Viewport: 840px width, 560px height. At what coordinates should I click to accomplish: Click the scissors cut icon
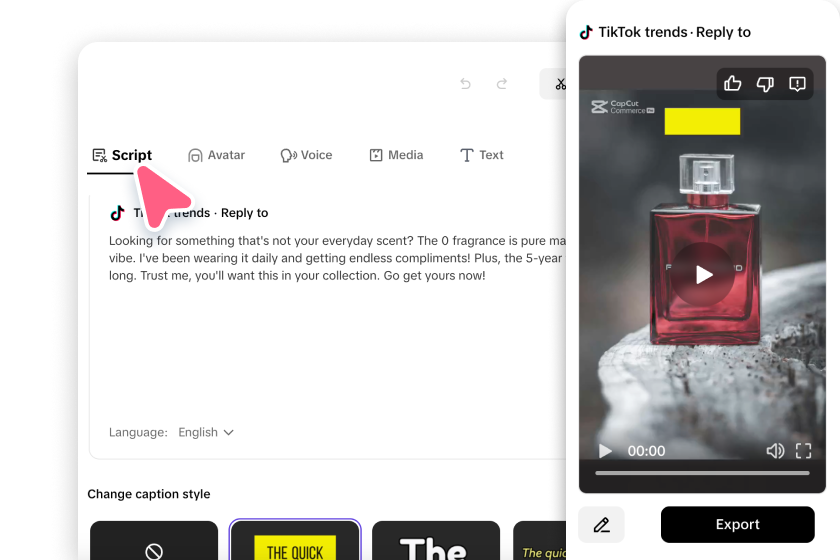[x=560, y=84]
